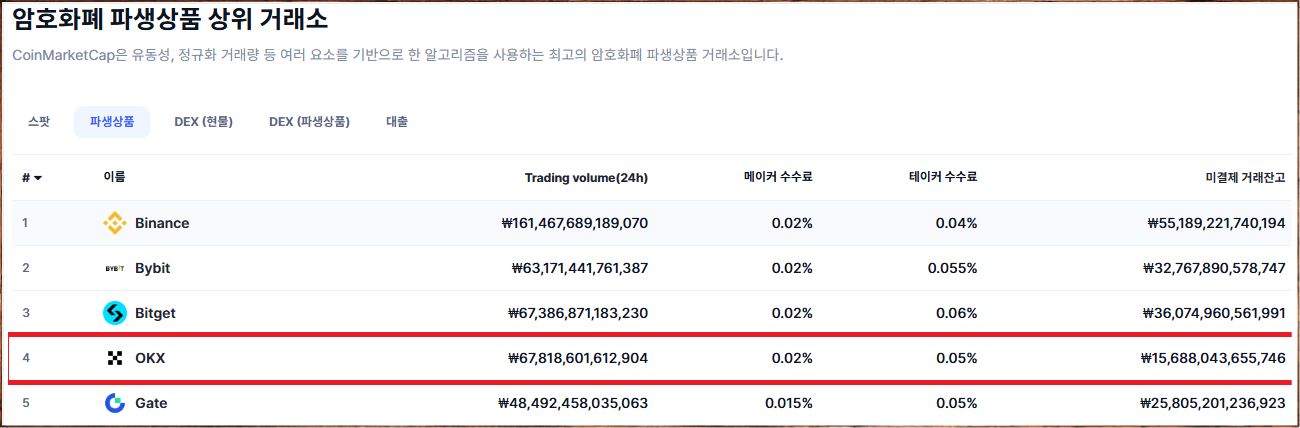The height and width of the screenshot is (428, 1300).
Task: Open the DEX (파생상품) tab
Action: click(309, 122)
